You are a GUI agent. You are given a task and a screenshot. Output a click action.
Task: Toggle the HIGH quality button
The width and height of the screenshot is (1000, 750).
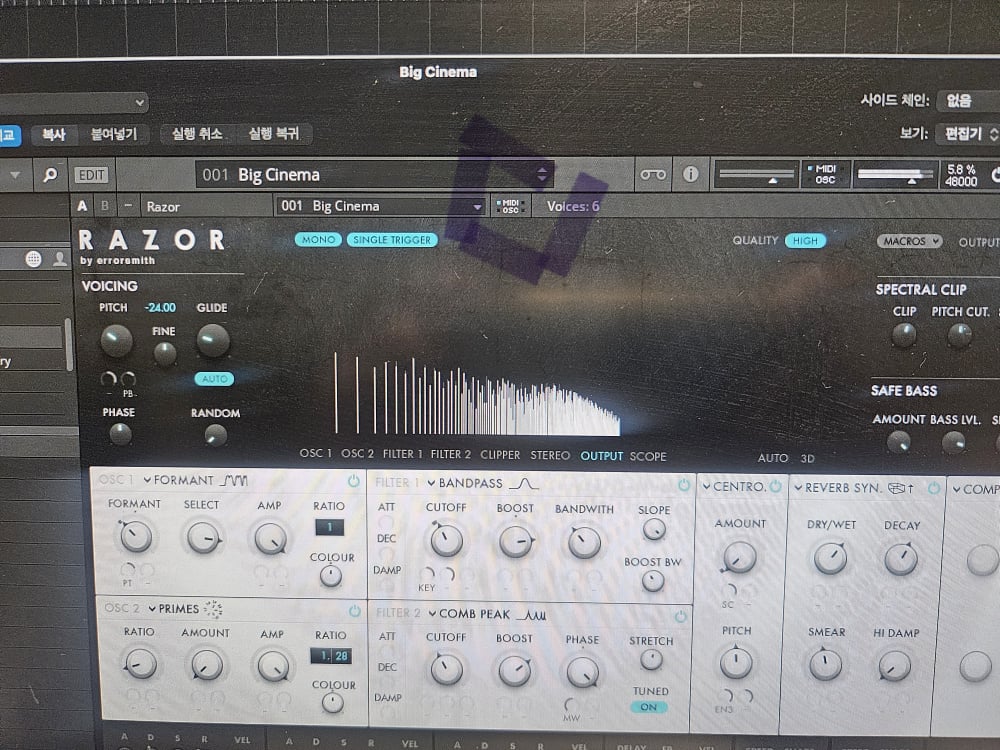point(805,240)
